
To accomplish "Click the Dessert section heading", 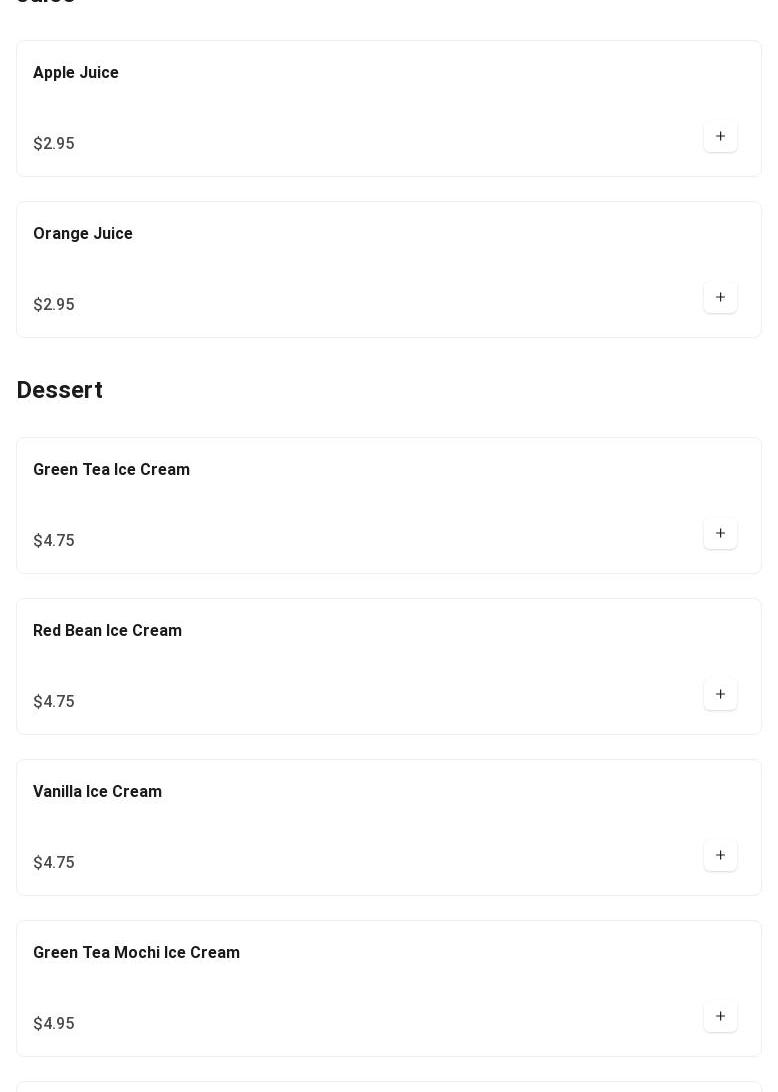I will (x=60, y=390).
